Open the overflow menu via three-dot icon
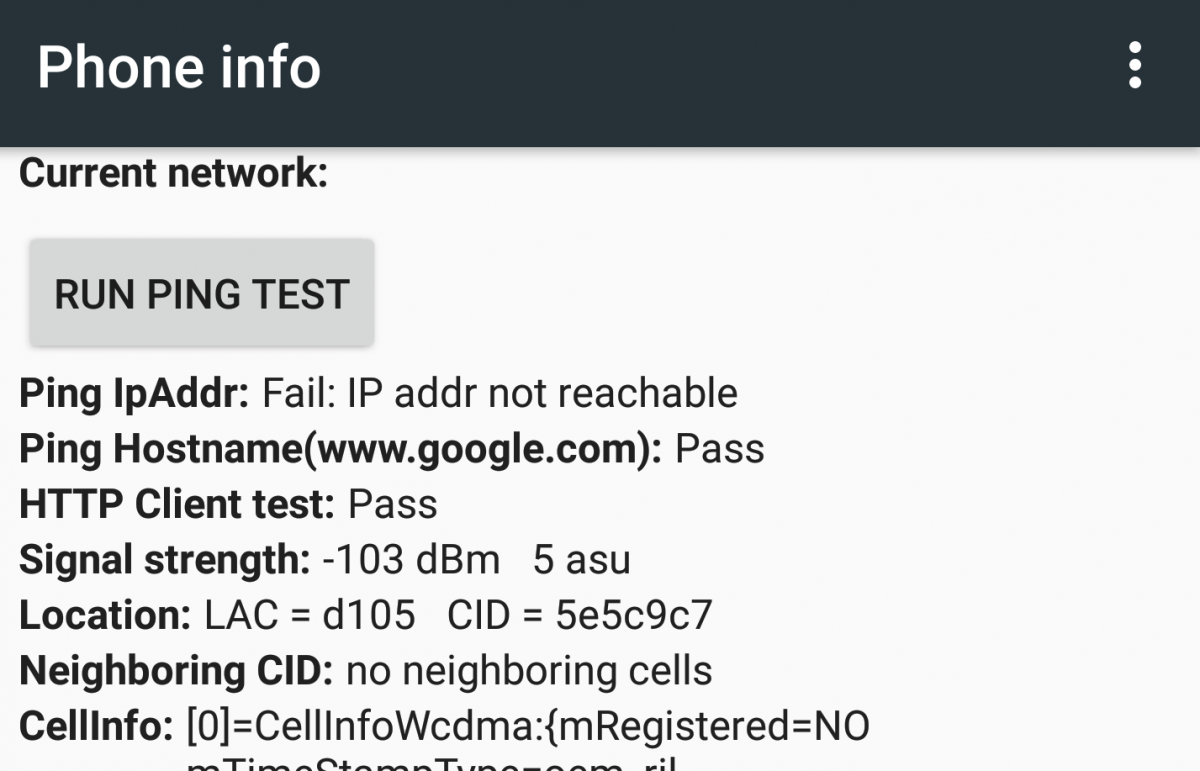 coord(1135,66)
